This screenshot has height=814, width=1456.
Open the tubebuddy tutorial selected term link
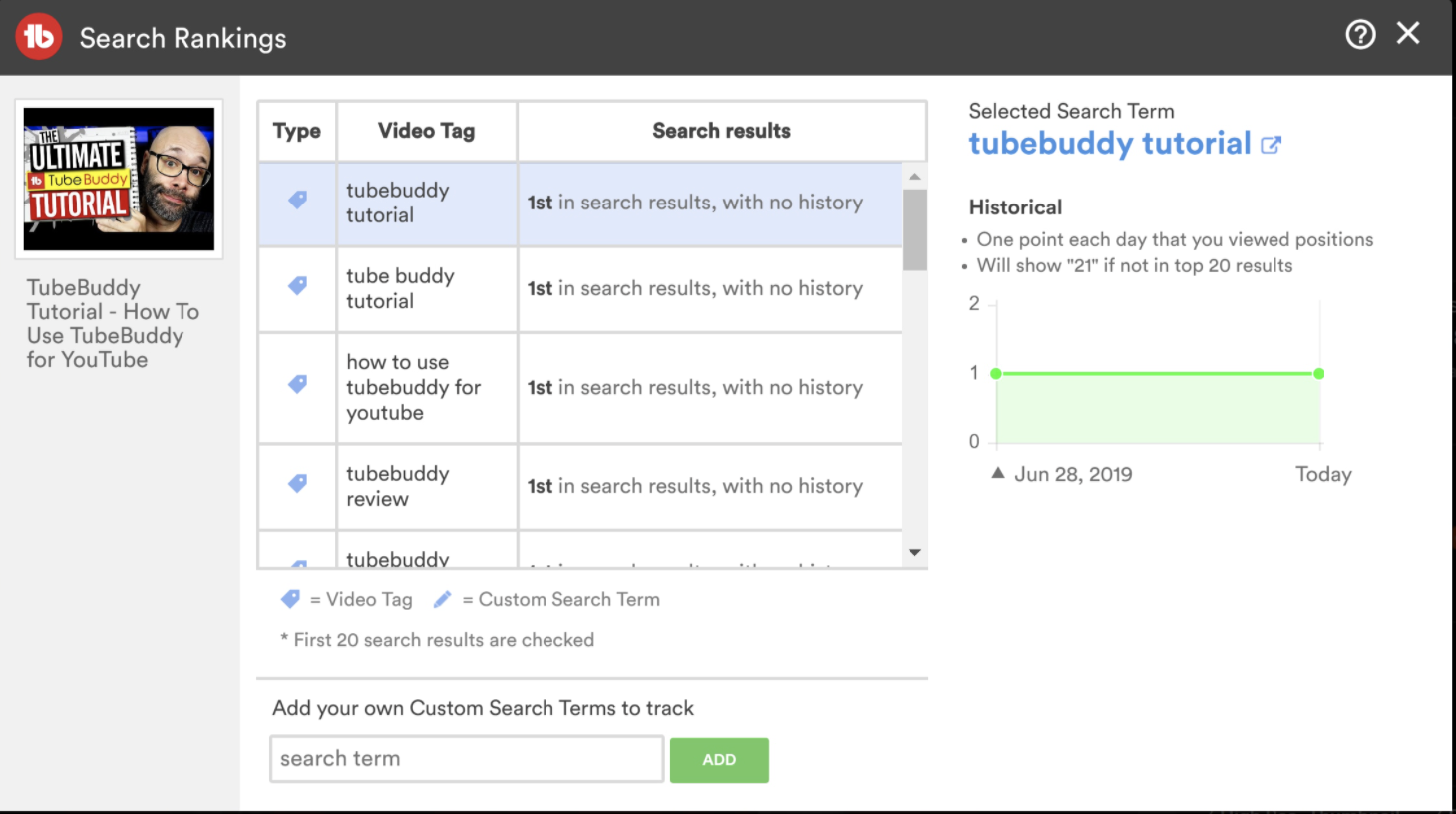(1110, 144)
